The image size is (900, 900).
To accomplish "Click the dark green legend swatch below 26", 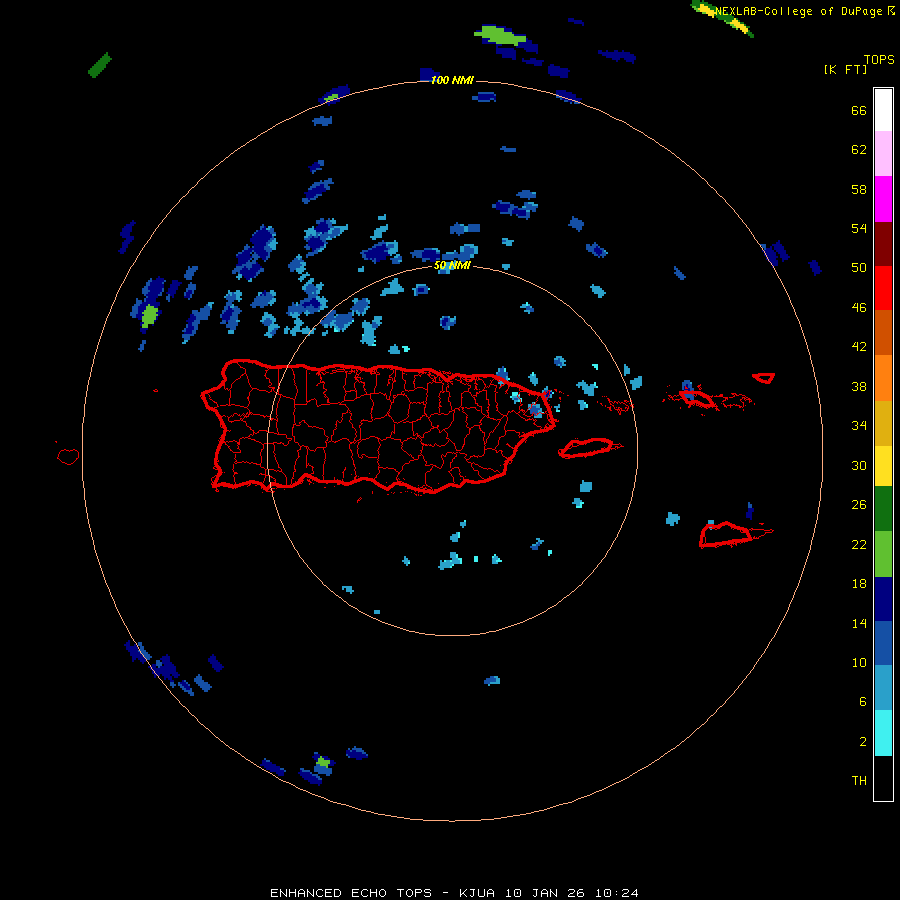I will coord(883,509).
